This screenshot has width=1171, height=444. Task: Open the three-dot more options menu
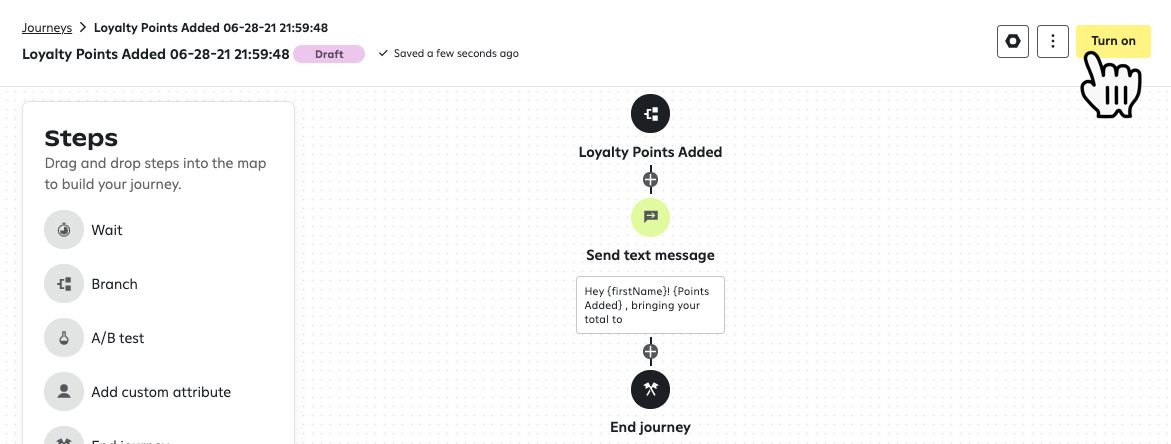[1052, 41]
